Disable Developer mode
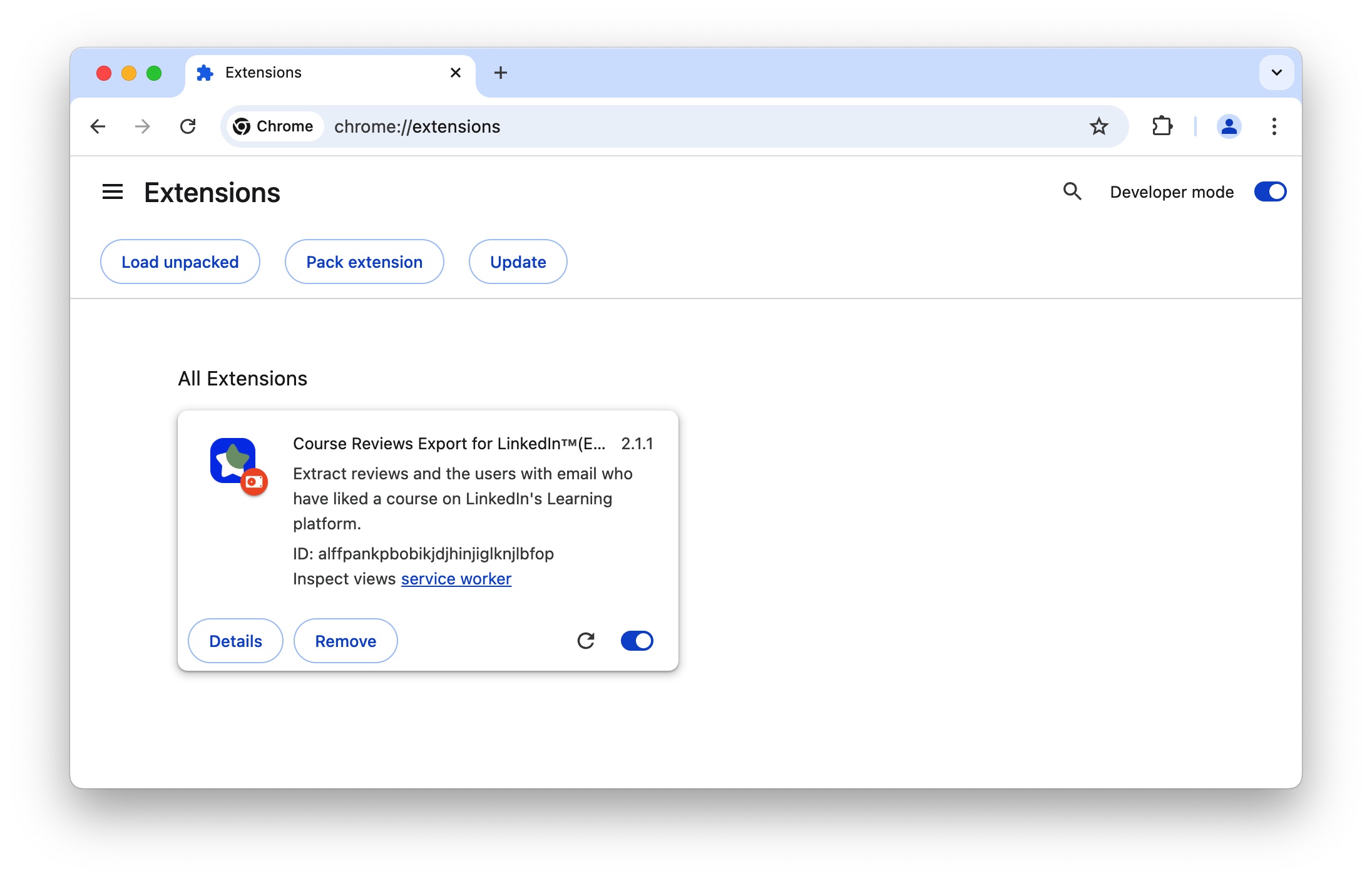This screenshot has height=881, width=1372. [x=1270, y=191]
